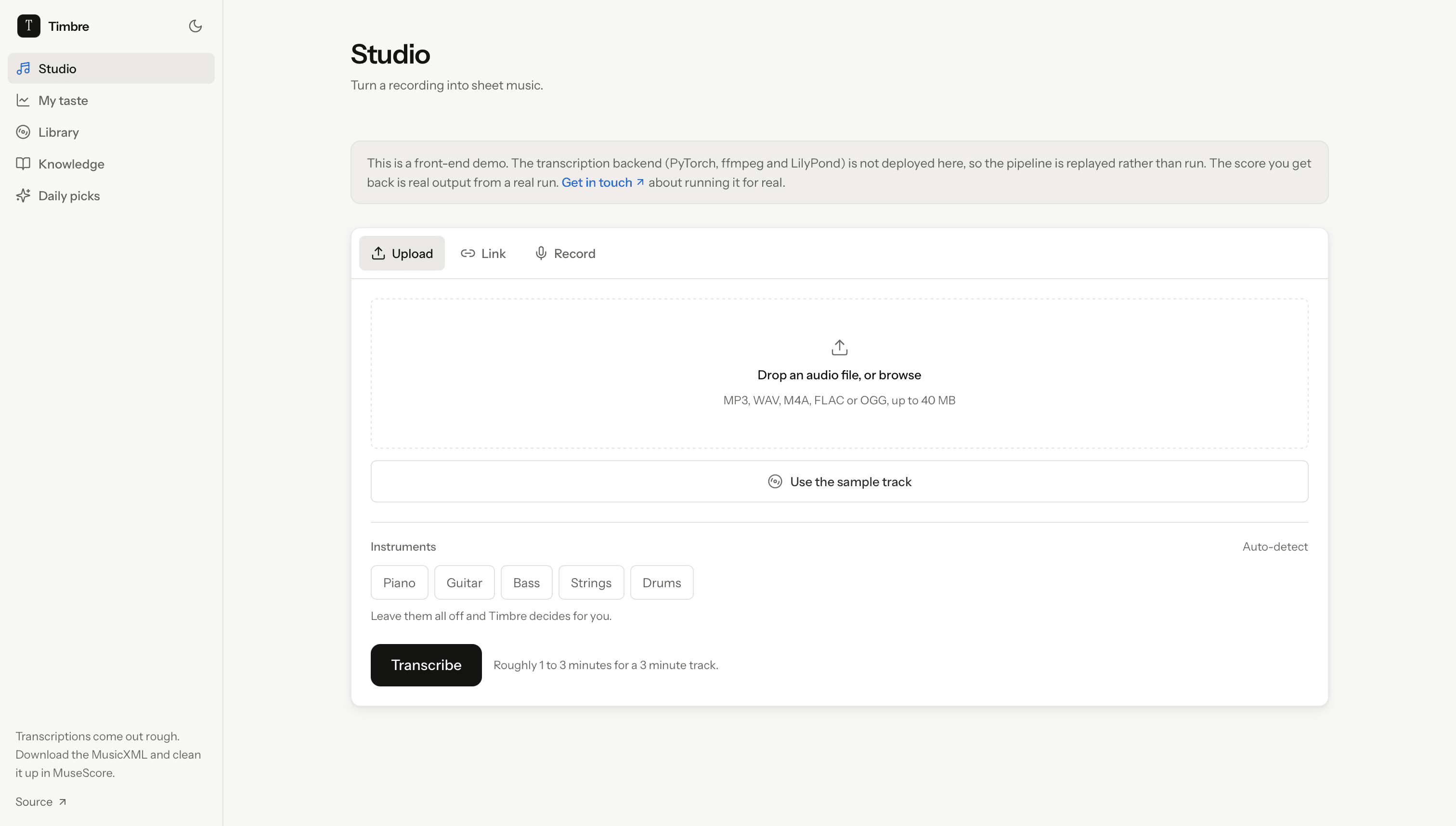Viewport: 1456px width, 826px height.
Task: Click the external arrow icon beside Source
Action: click(x=63, y=802)
